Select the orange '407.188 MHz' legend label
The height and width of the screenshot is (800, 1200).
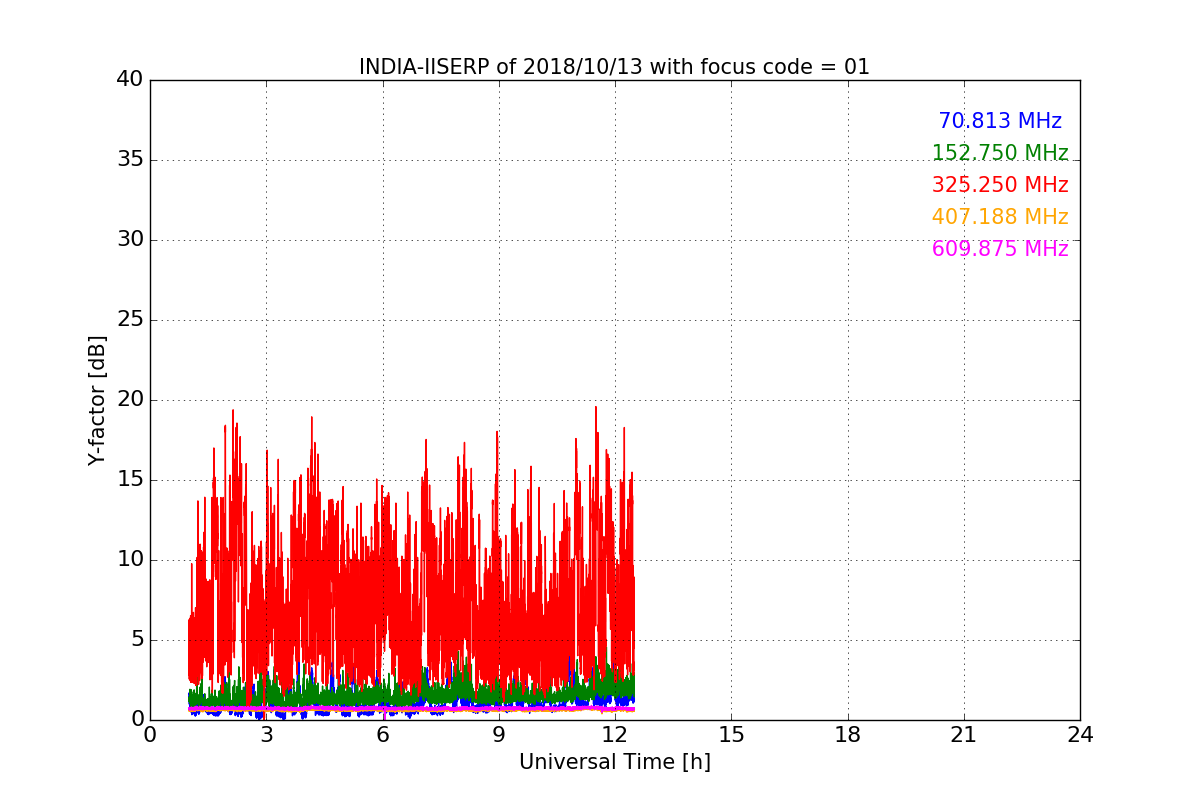(x=1000, y=217)
